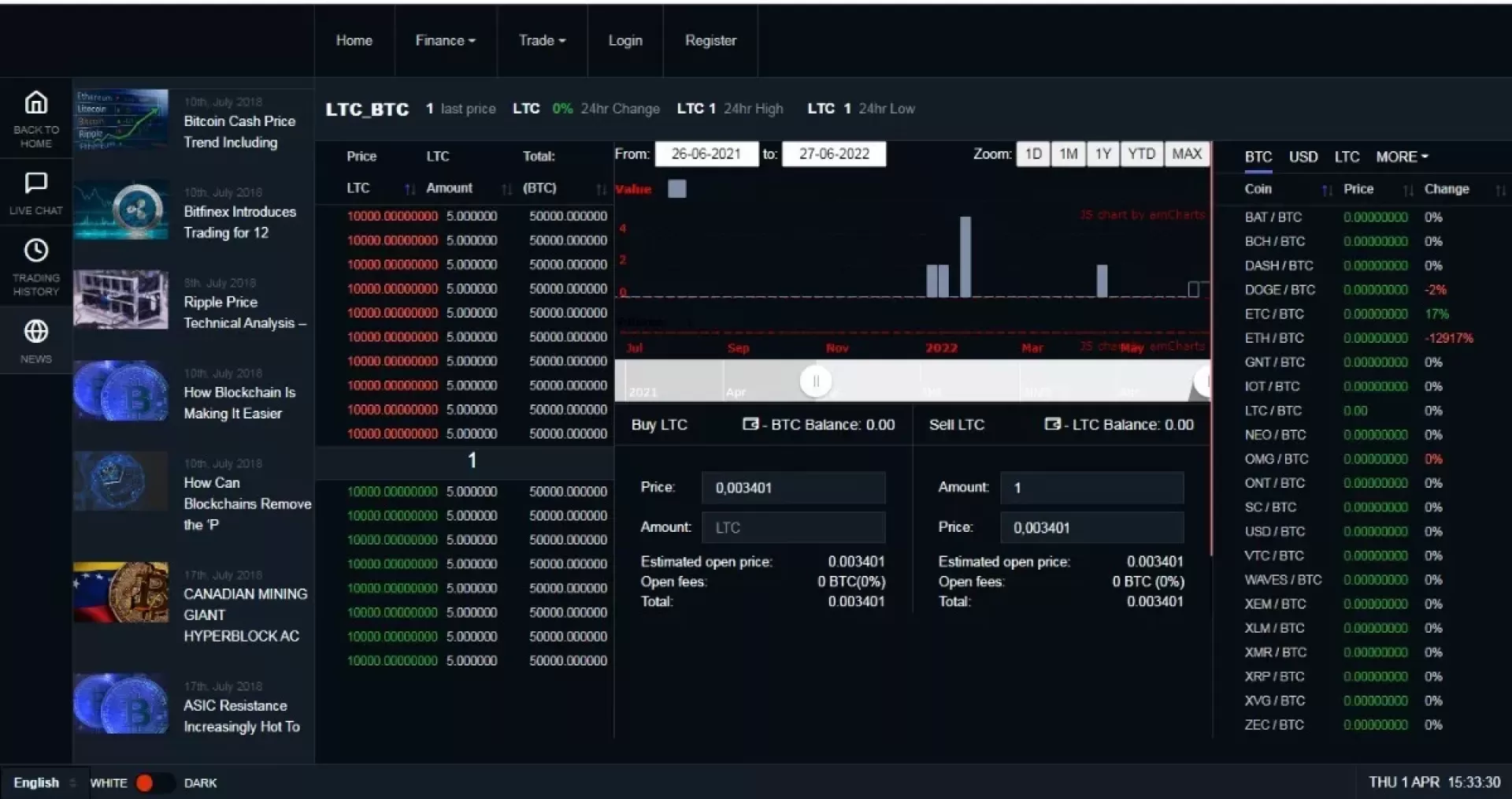
Task: Open the Bitcoin Cash Price news article
Action: click(x=239, y=132)
